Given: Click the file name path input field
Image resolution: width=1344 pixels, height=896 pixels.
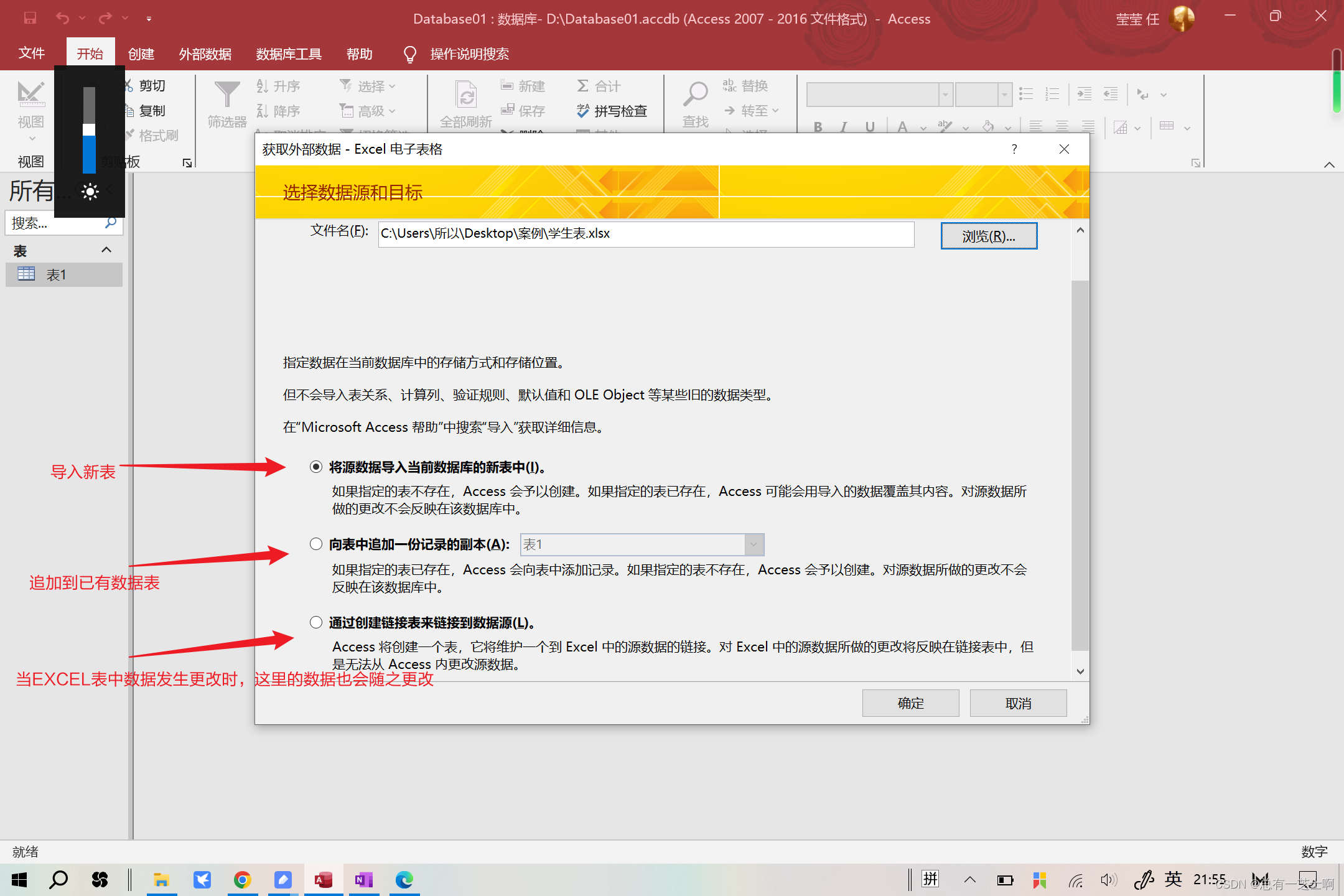Looking at the screenshot, I should click(x=645, y=234).
